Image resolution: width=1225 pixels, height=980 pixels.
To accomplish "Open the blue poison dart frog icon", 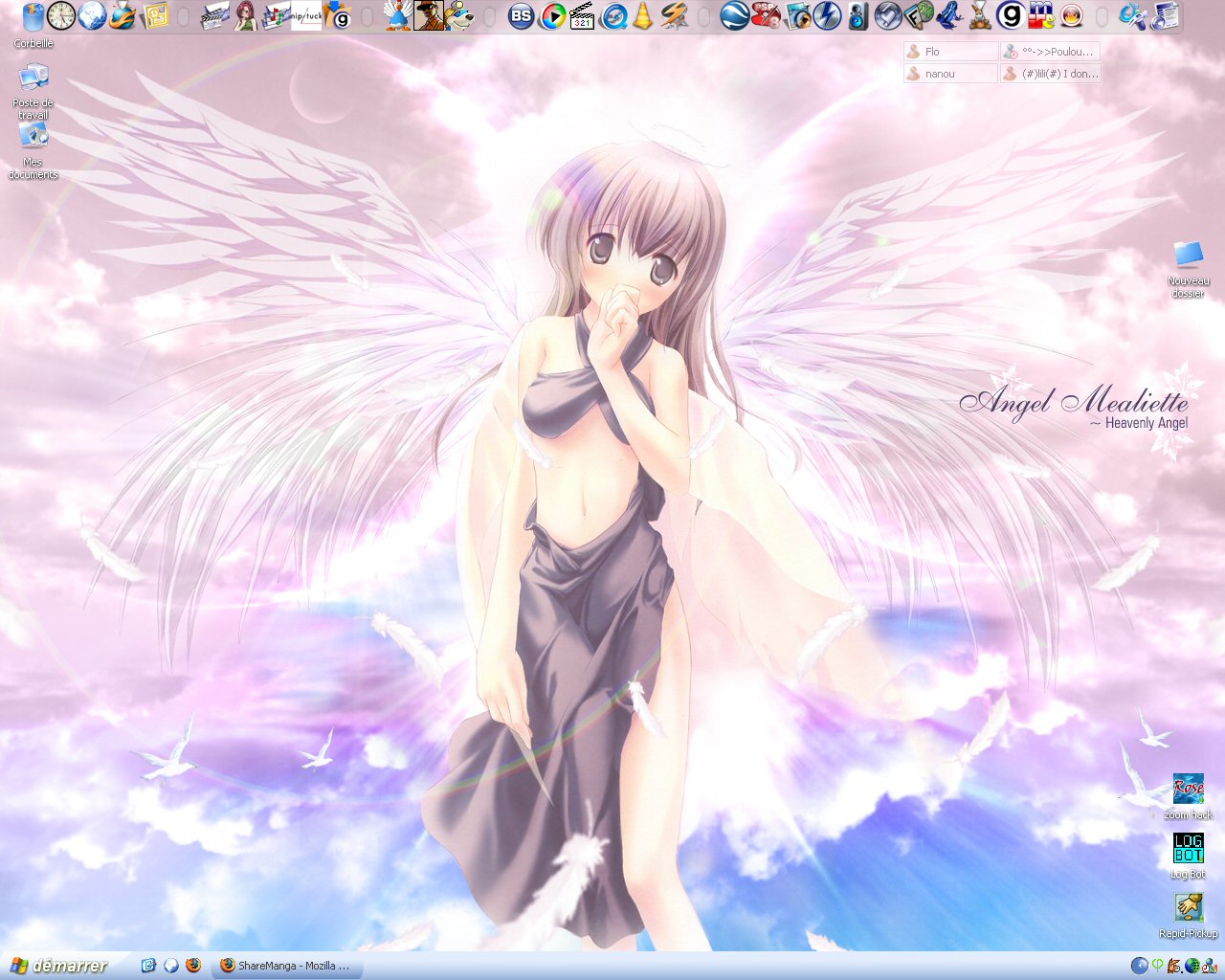I will click(949, 15).
